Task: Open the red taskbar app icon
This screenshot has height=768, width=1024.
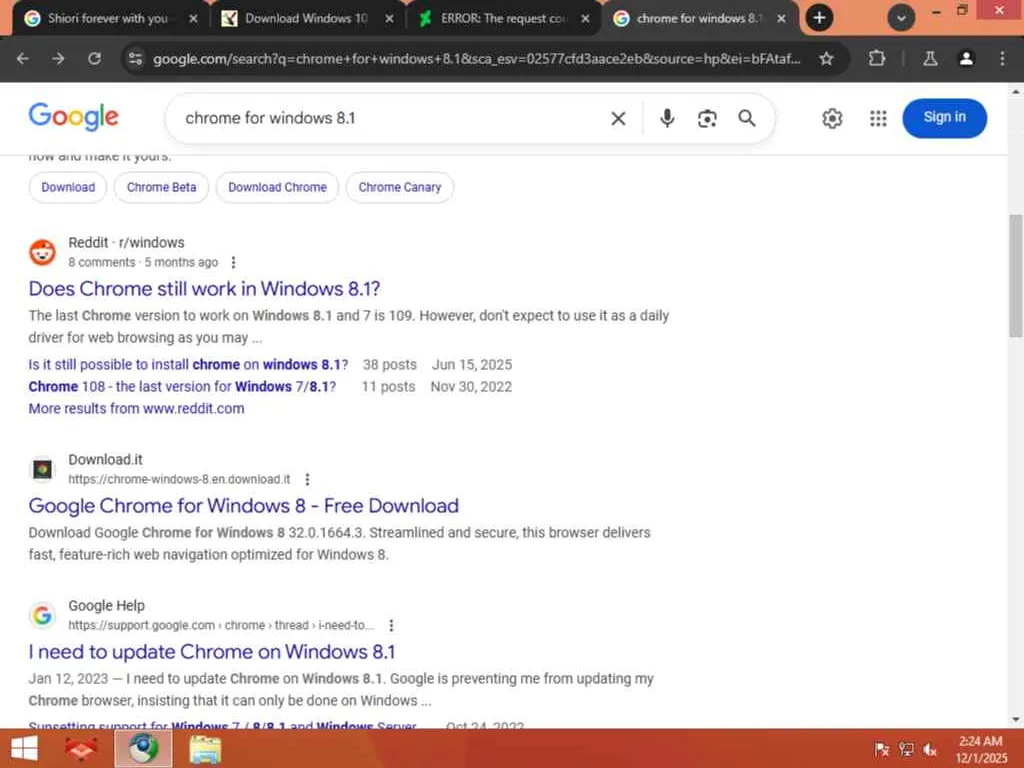Action: [81, 748]
